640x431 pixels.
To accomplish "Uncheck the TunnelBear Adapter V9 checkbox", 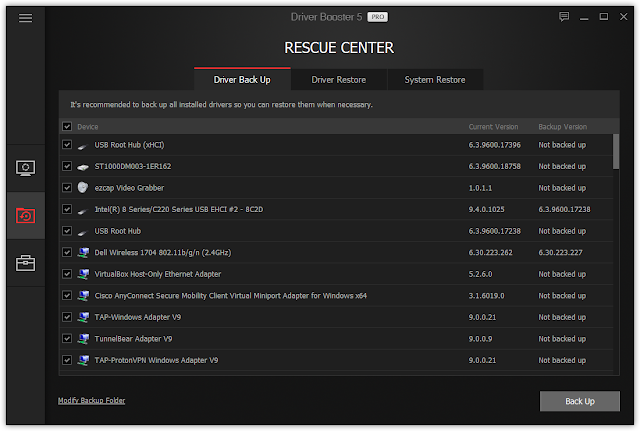I will point(67,338).
